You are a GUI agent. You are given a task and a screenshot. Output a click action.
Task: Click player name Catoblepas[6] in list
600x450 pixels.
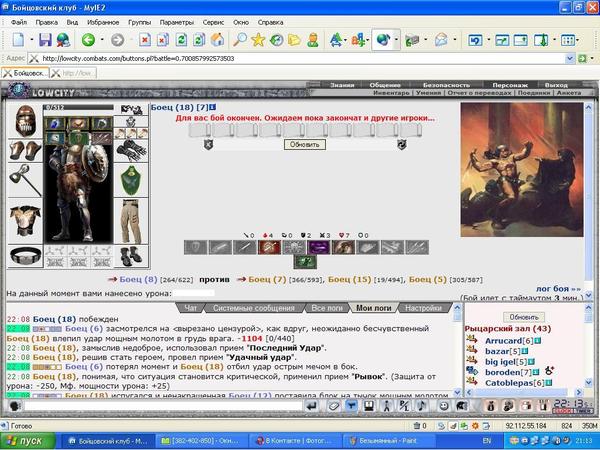(x=514, y=383)
